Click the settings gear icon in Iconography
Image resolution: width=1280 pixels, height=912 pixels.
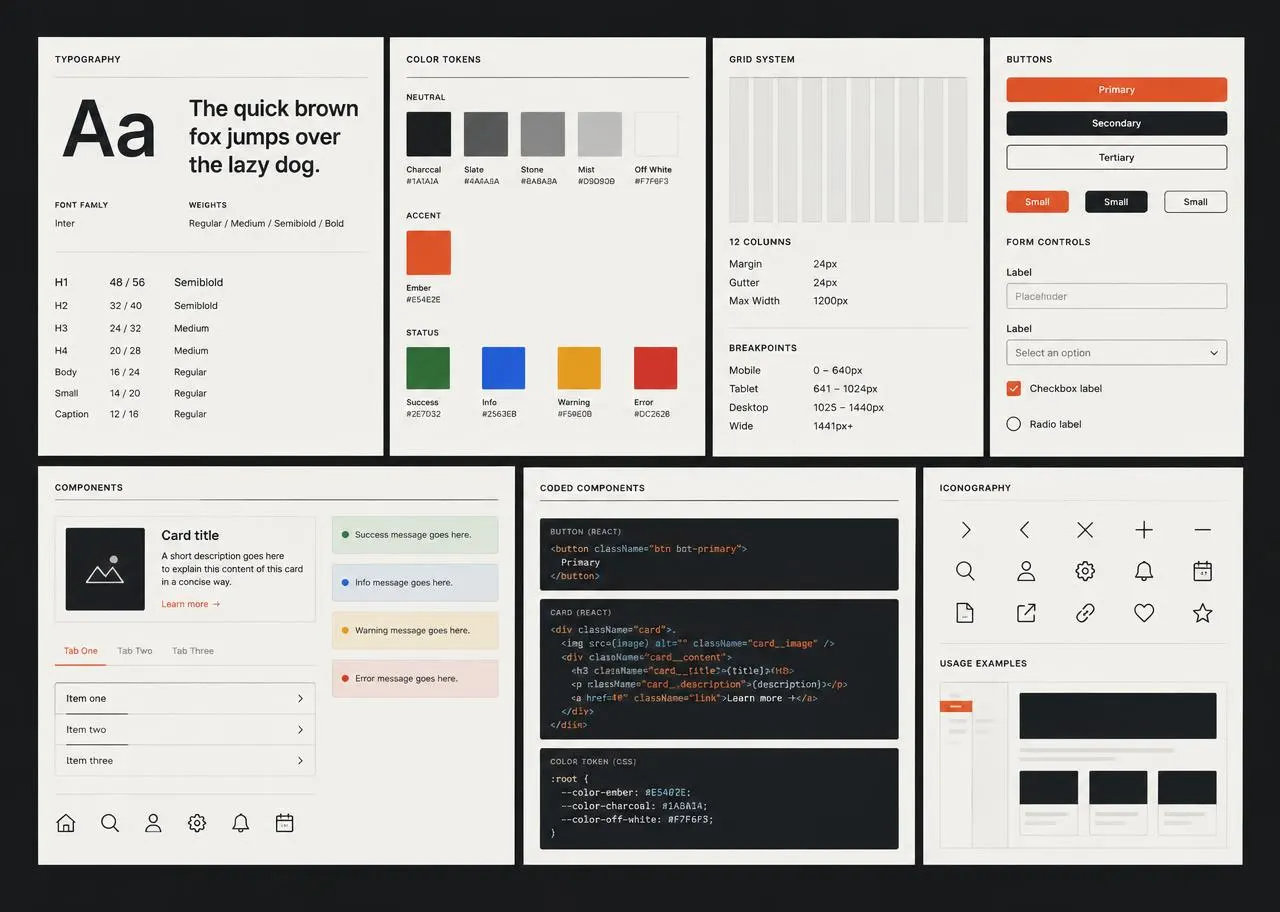(1085, 571)
